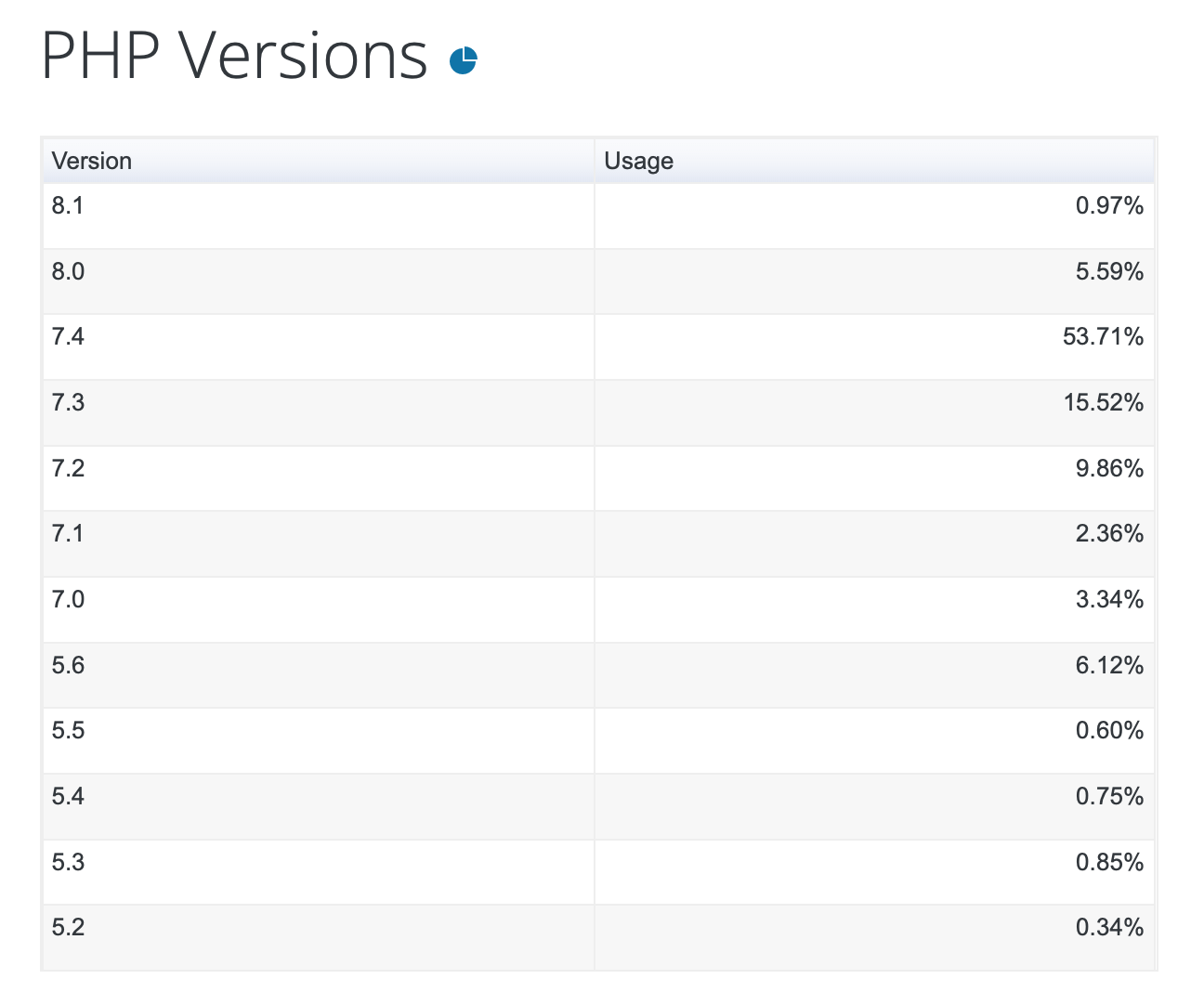Screen dimensions: 1204x1005
Task: Select version cell 7.1
Action: pos(319,543)
